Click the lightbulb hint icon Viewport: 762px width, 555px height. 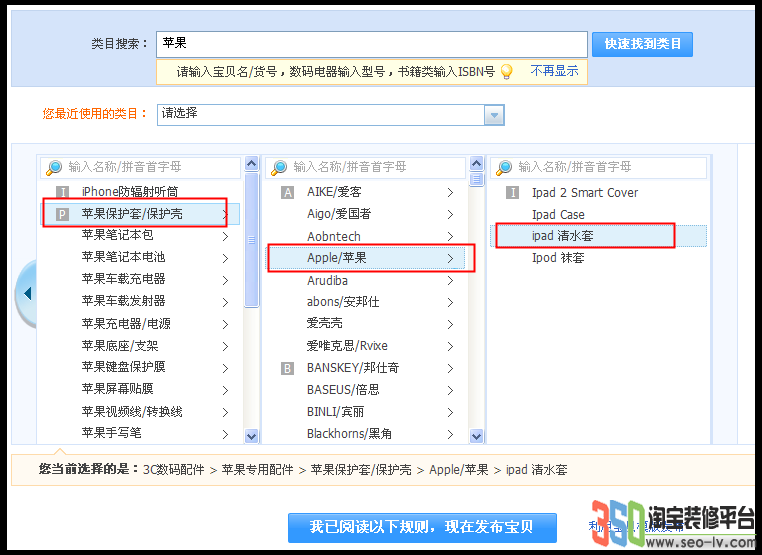pyautogui.click(x=506, y=71)
